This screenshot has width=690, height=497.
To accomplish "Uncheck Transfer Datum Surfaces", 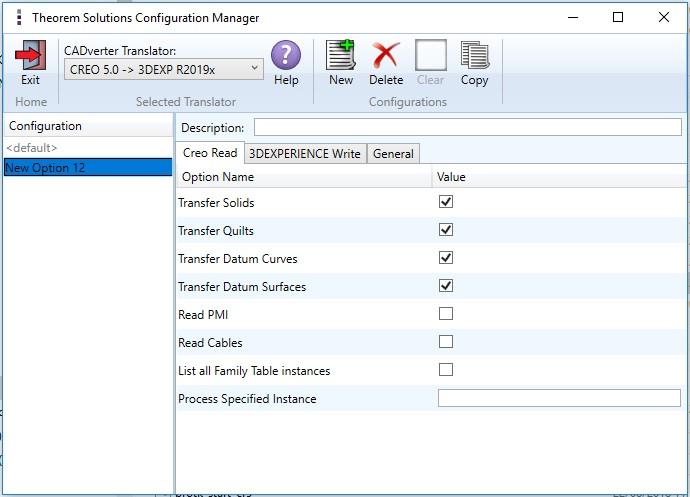I will pos(446,286).
